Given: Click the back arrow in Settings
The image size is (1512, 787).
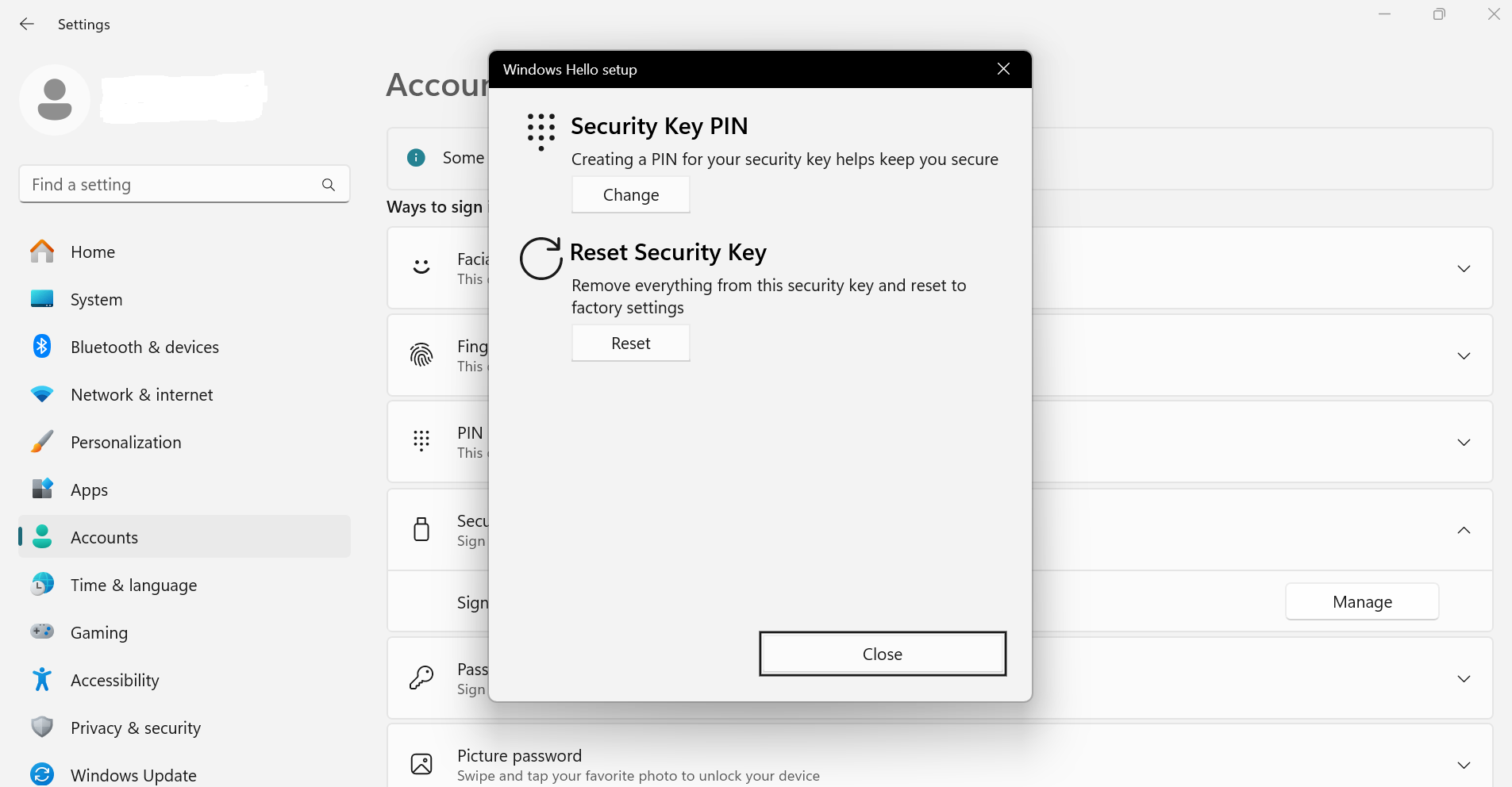Looking at the screenshot, I should point(27,24).
